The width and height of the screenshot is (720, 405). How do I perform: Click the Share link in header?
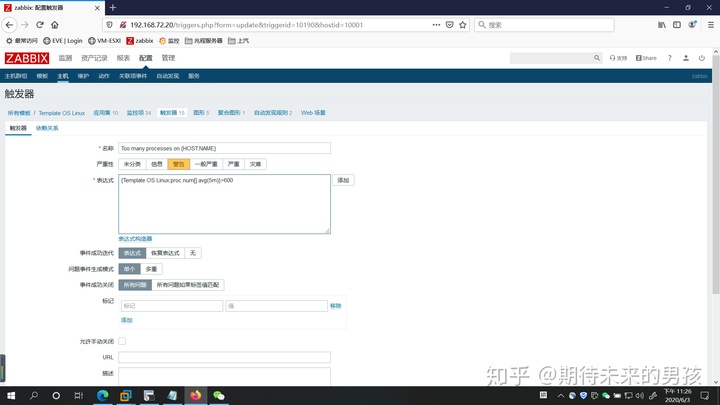click(646, 58)
